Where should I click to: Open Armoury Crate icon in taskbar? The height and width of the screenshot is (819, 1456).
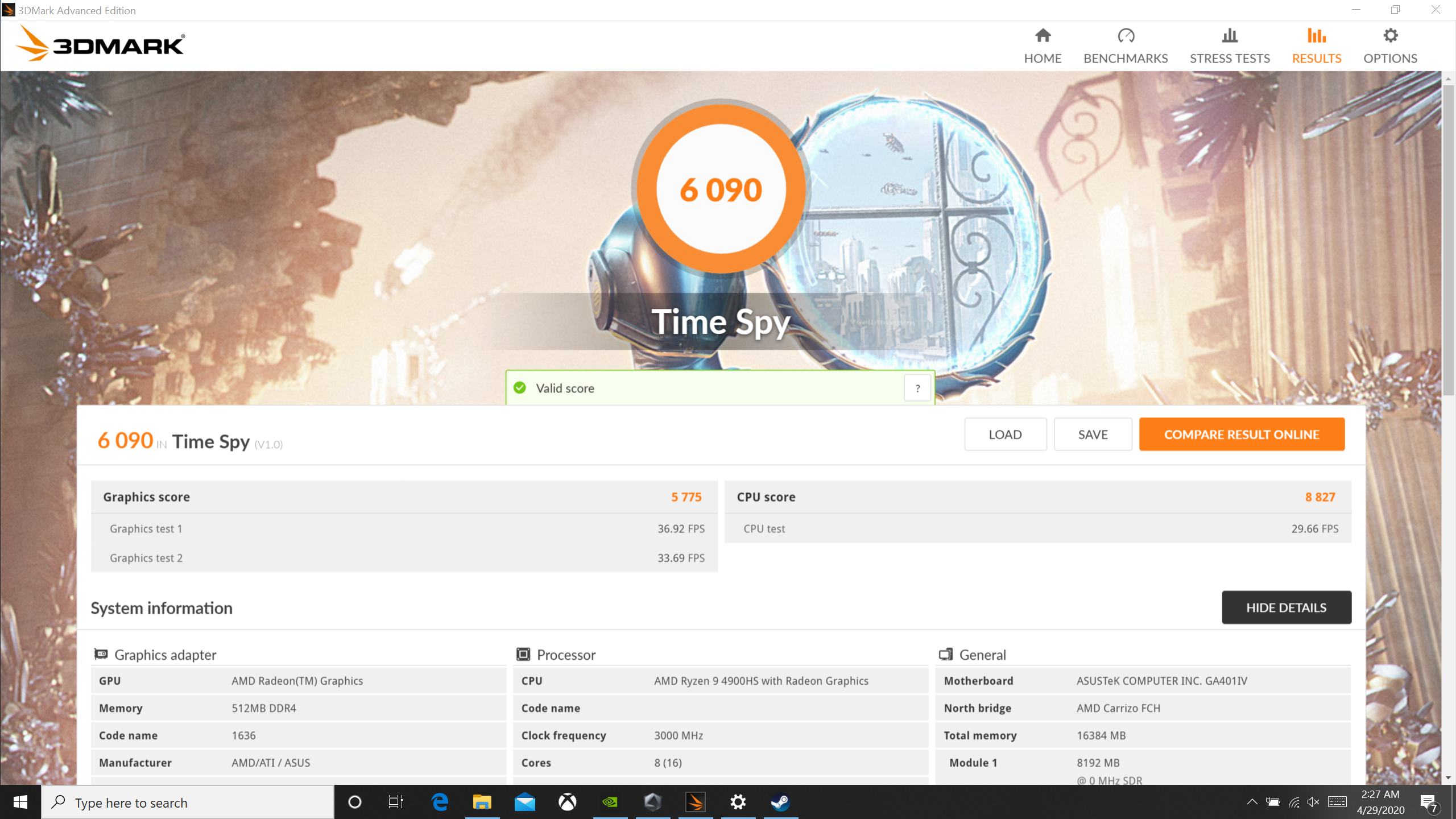652,802
